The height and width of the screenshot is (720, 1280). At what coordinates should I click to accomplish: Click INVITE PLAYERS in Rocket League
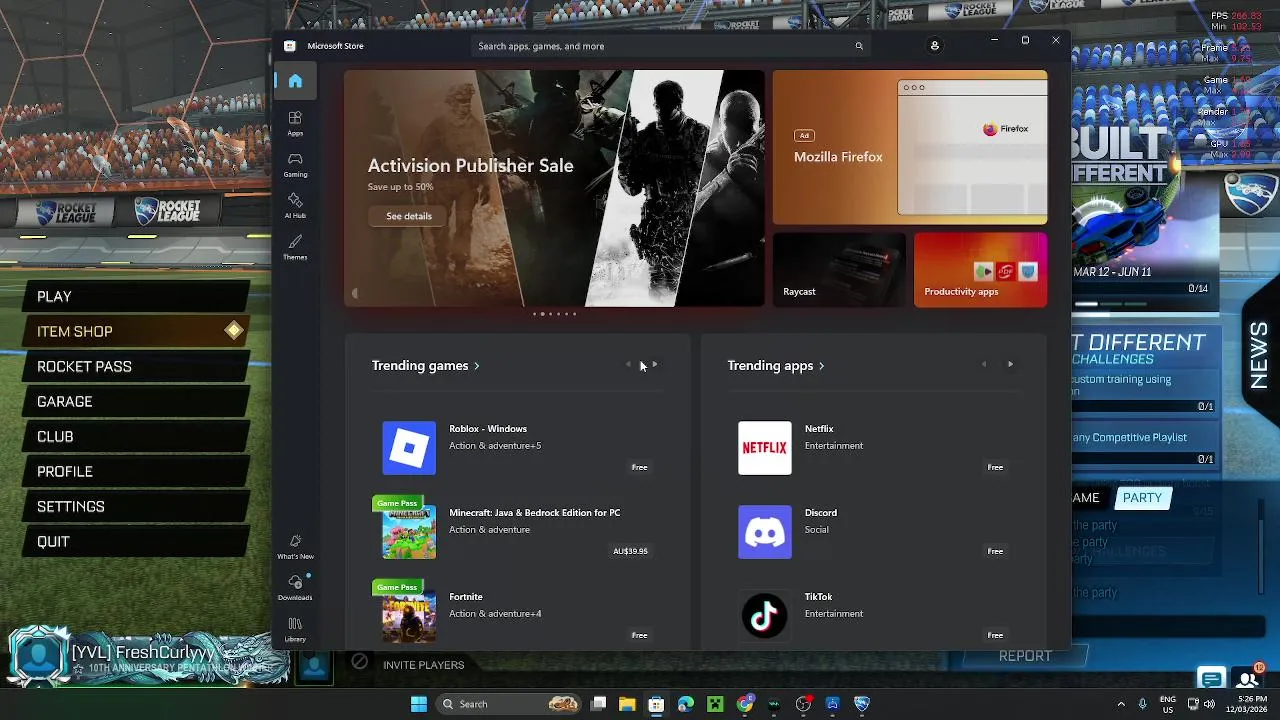(x=424, y=665)
